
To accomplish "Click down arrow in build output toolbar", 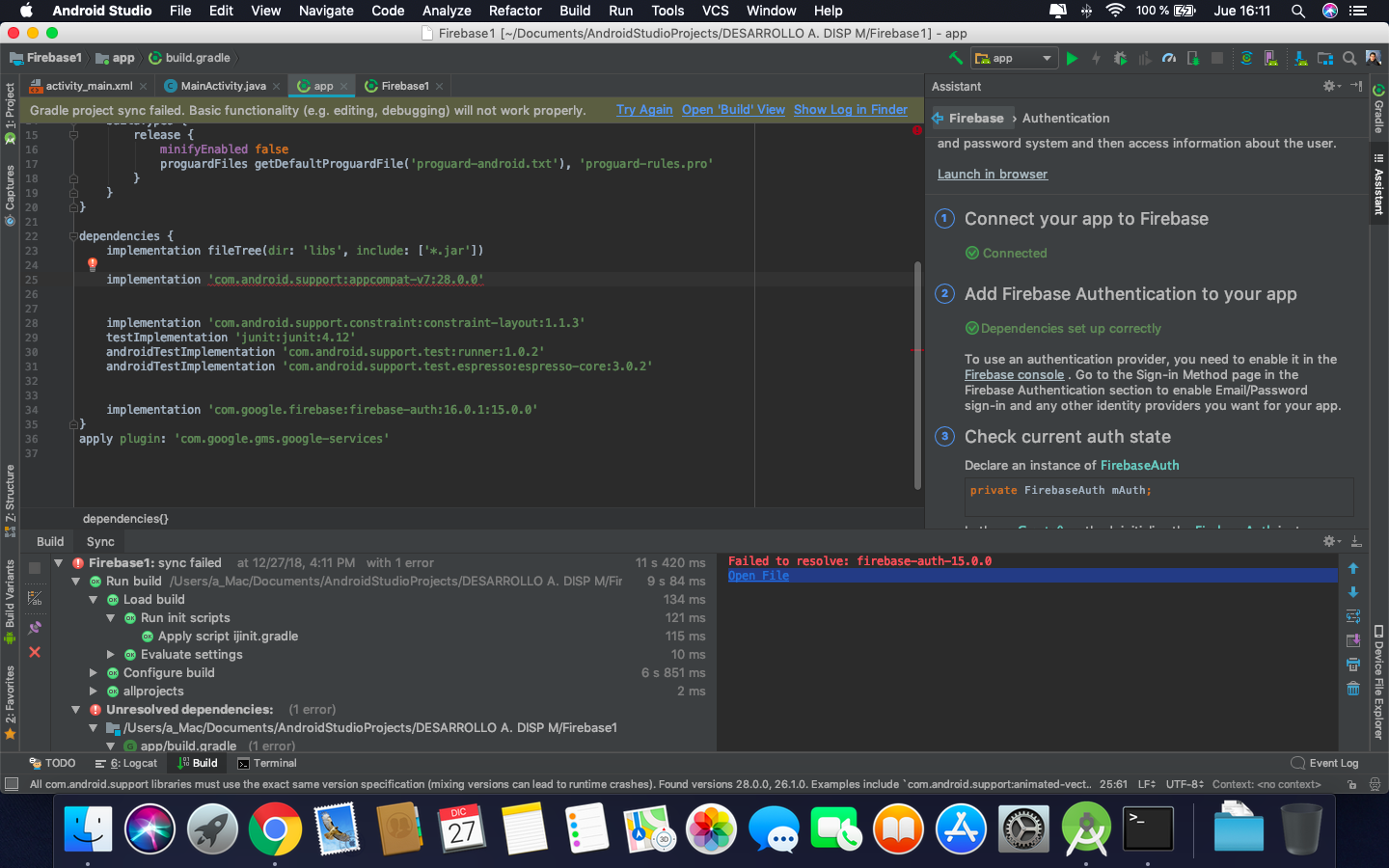I will pos(1353,592).
